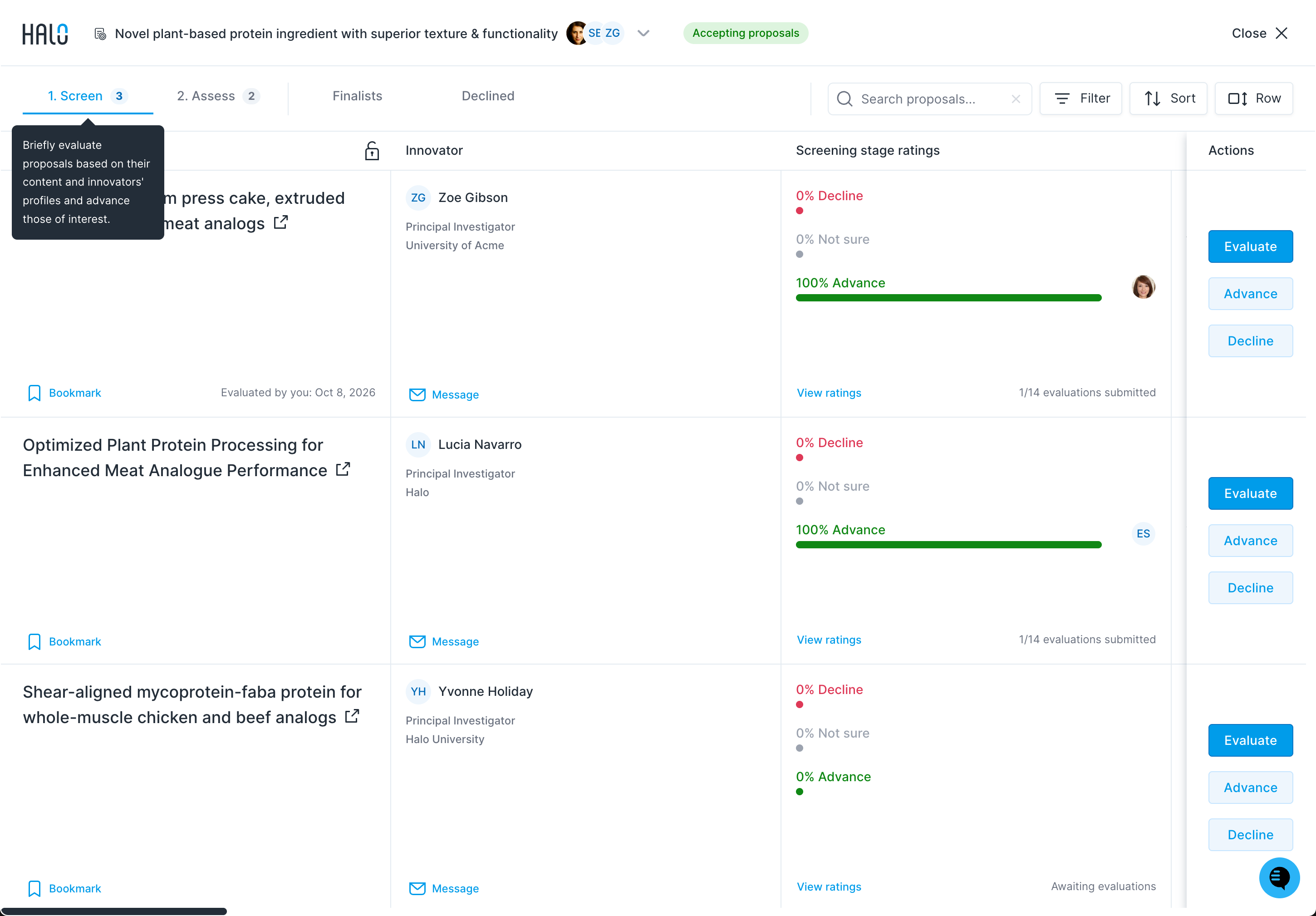Close the proposal review panel
This screenshot has width=1316, height=916.
pos(1260,33)
